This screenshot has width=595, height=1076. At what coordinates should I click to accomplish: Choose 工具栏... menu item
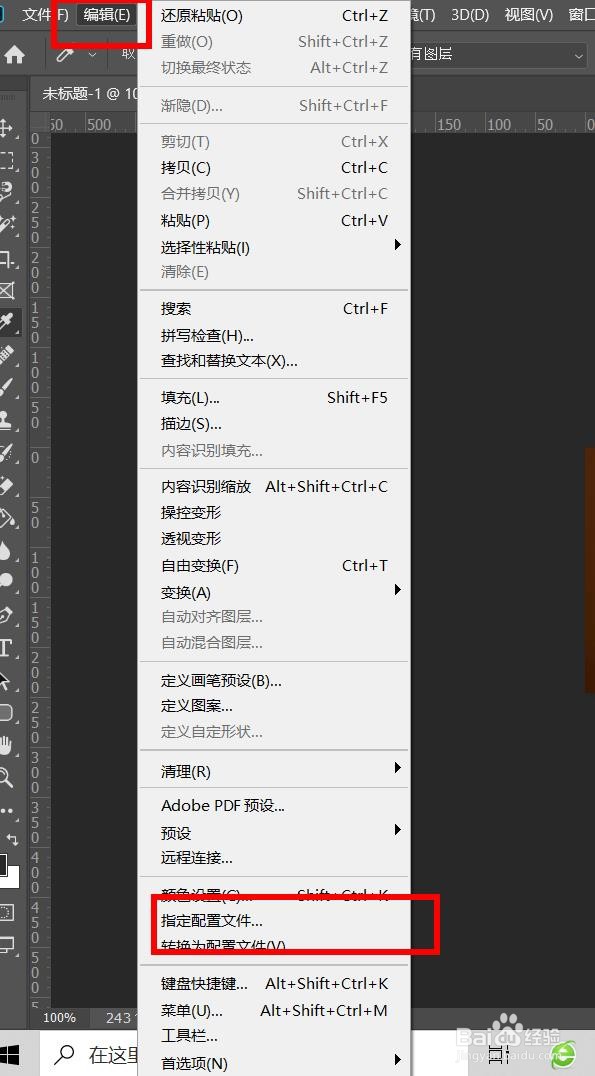[275, 1036]
